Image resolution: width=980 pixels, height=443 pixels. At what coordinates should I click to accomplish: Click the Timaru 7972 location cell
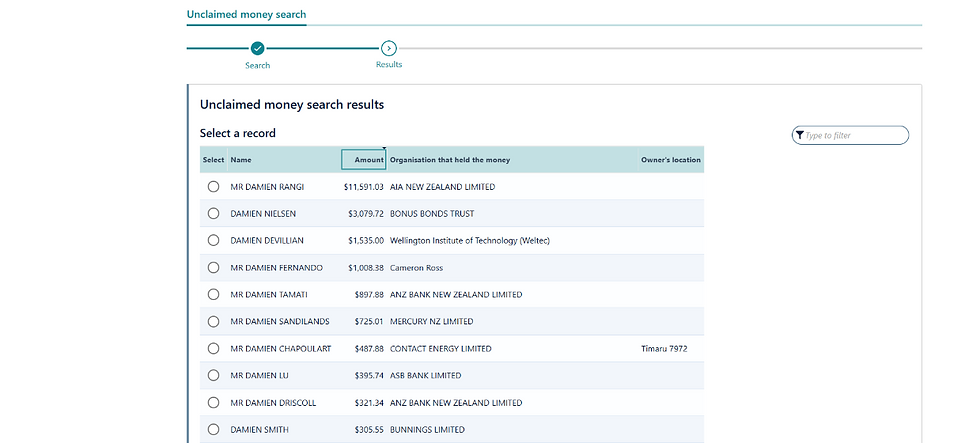coord(664,349)
